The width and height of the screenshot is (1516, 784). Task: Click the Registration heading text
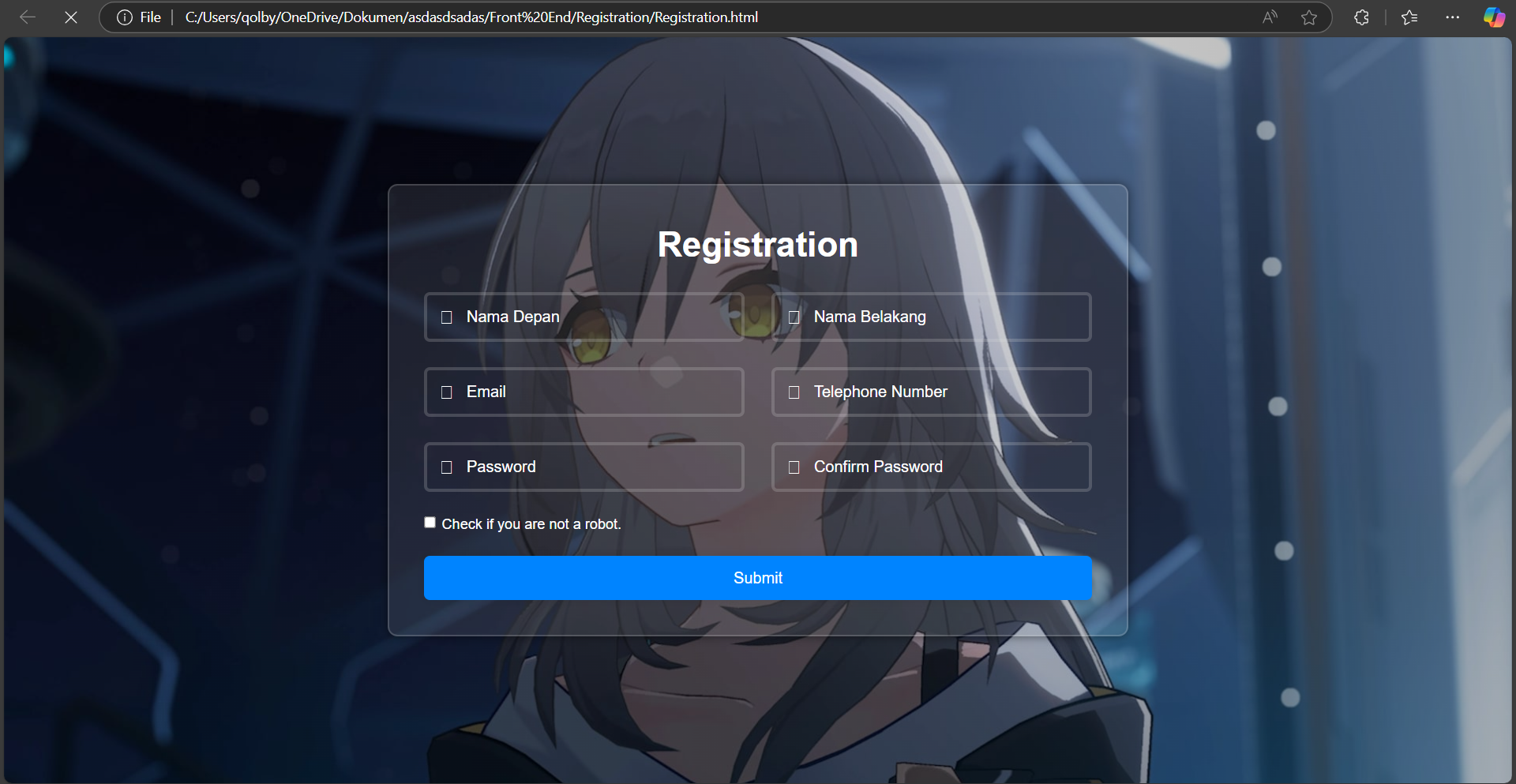pos(757,245)
